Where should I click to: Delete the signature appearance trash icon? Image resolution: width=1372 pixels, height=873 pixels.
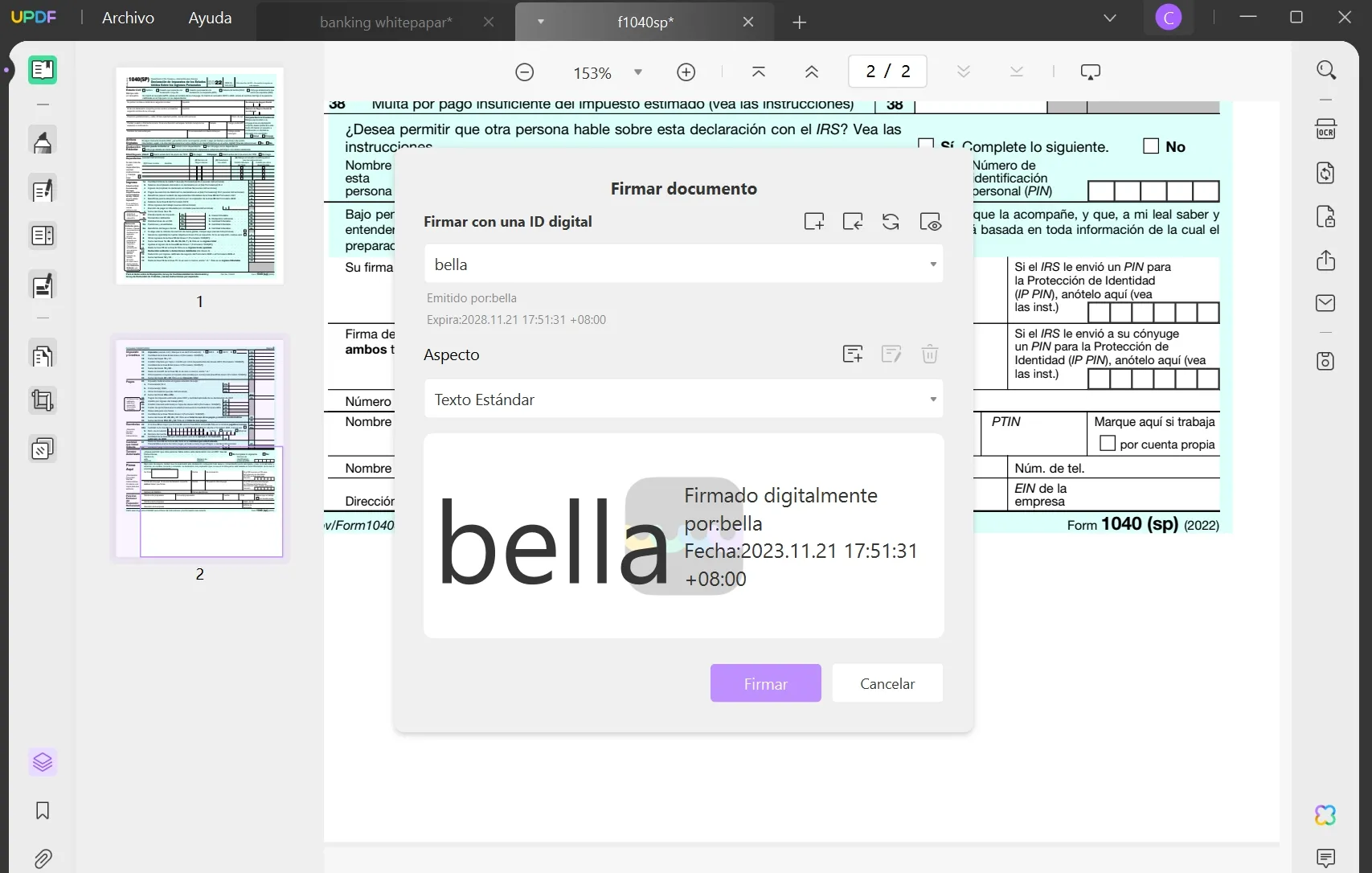[x=930, y=354]
